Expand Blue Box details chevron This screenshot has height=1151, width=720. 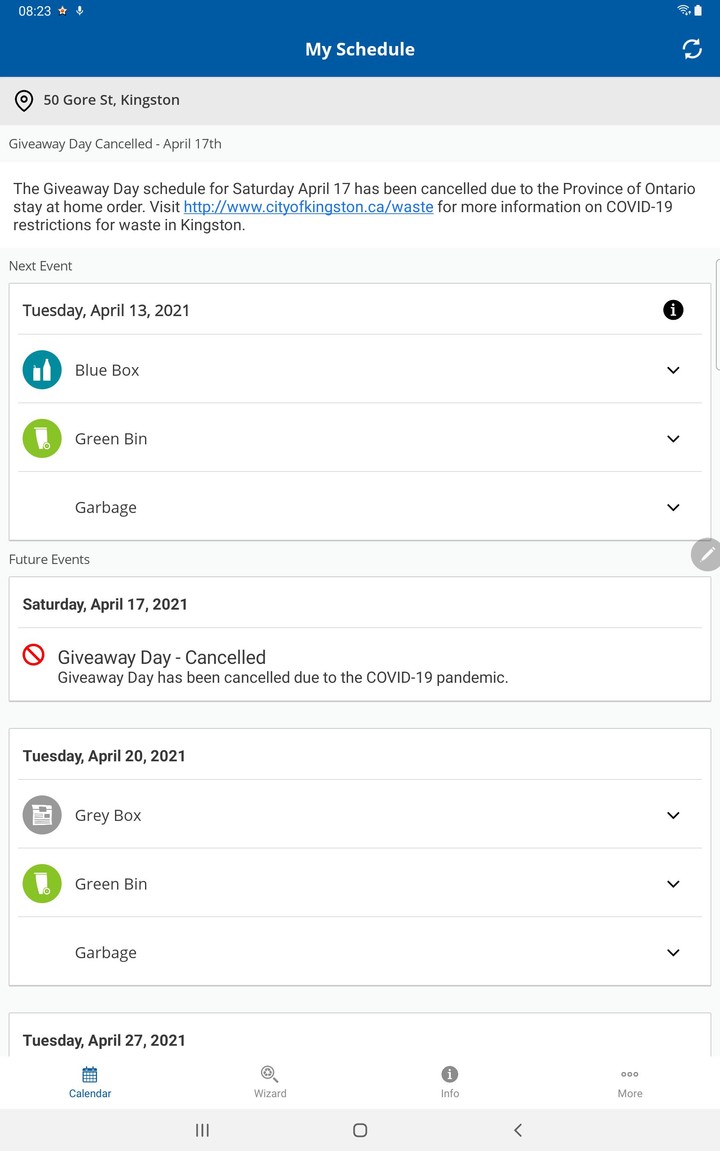(673, 370)
